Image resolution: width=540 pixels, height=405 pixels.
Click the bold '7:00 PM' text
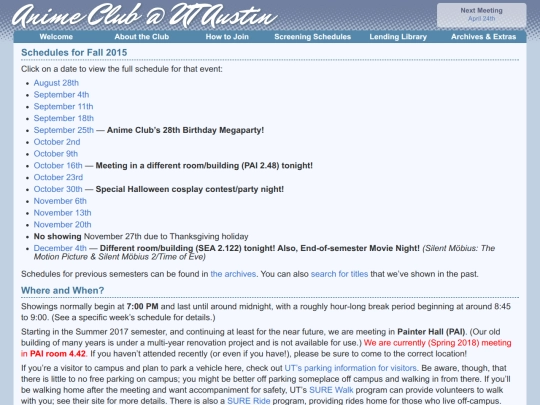(x=142, y=307)
